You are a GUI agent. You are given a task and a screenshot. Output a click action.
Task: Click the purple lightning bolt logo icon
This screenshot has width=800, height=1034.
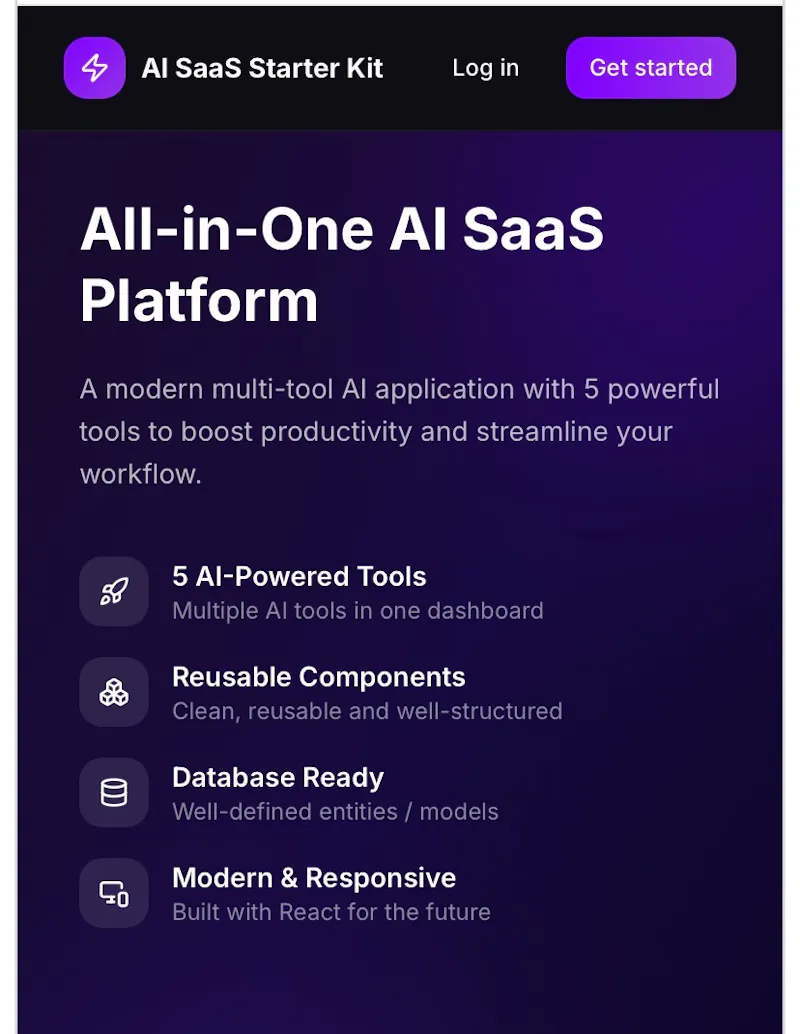94,68
